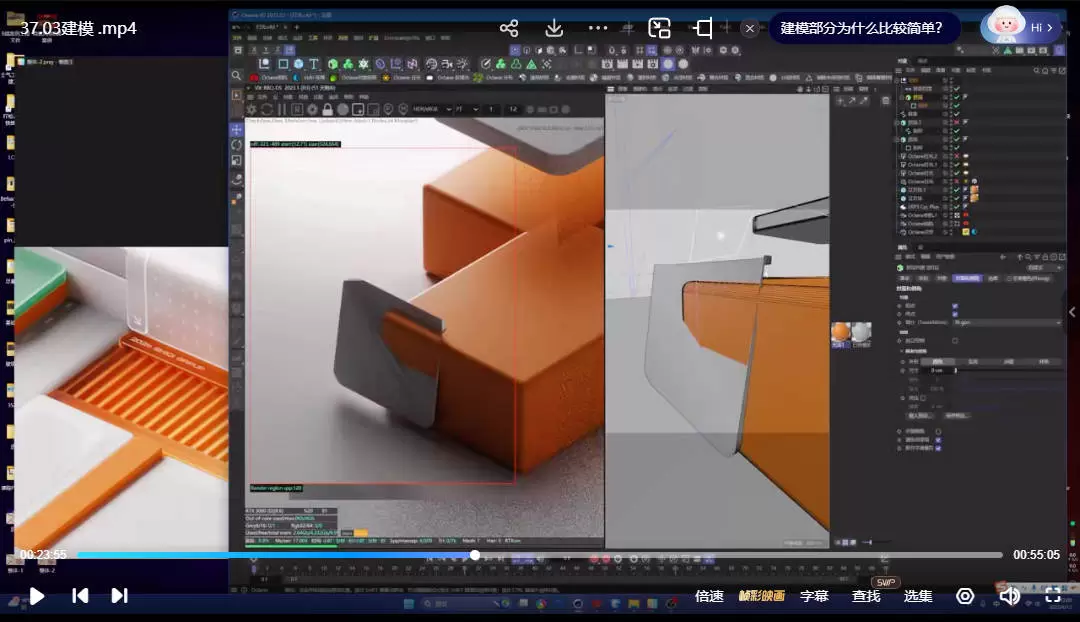
Task: Toggle the unchecked checkbox below N-gon dropdown
Action: (x=955, y=340)
